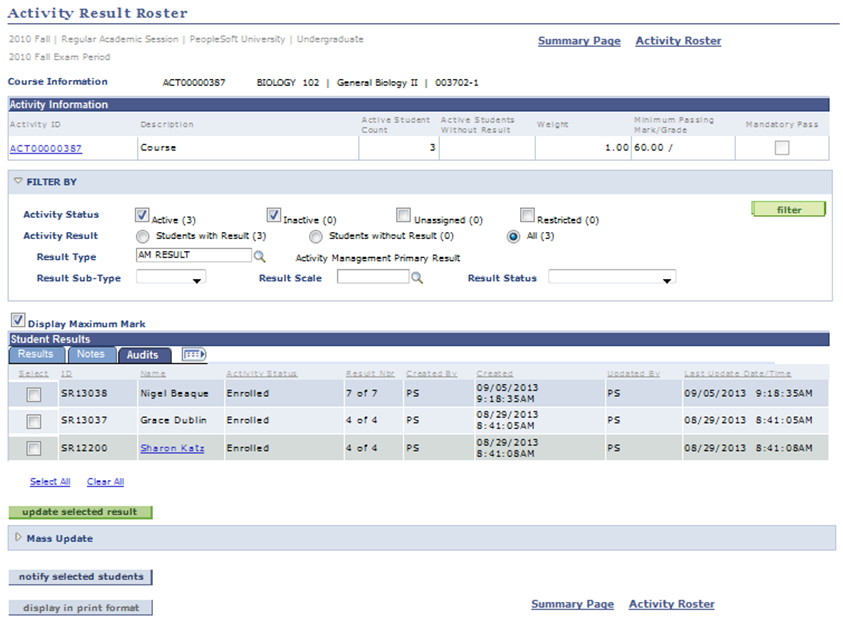Viewport: 843px width, 621px height.
Task: Toggle the Display Maximum Mark checkbox
Action: (18, 320)
